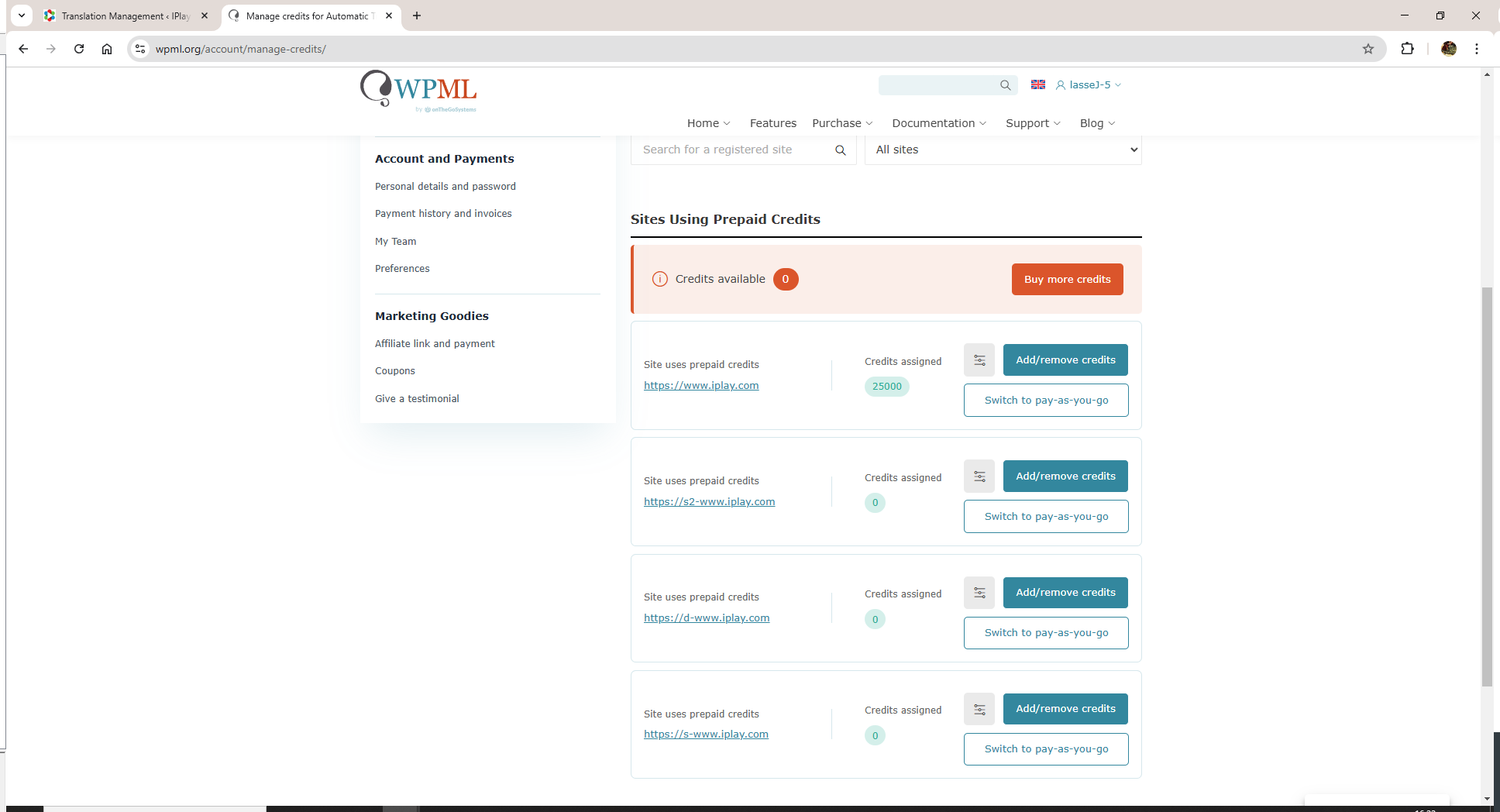Reload the current page
The height and width of the screenshot is (812, 1500).
click(x=79, y=49)
